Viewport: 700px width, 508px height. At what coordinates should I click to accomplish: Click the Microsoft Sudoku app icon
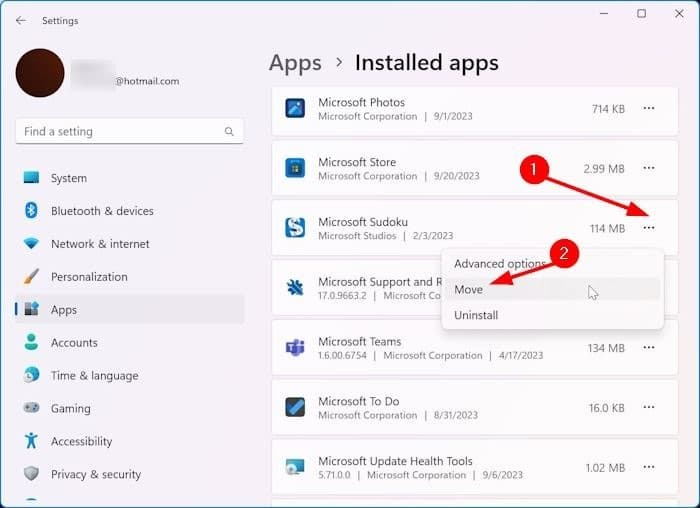point(295,228)
